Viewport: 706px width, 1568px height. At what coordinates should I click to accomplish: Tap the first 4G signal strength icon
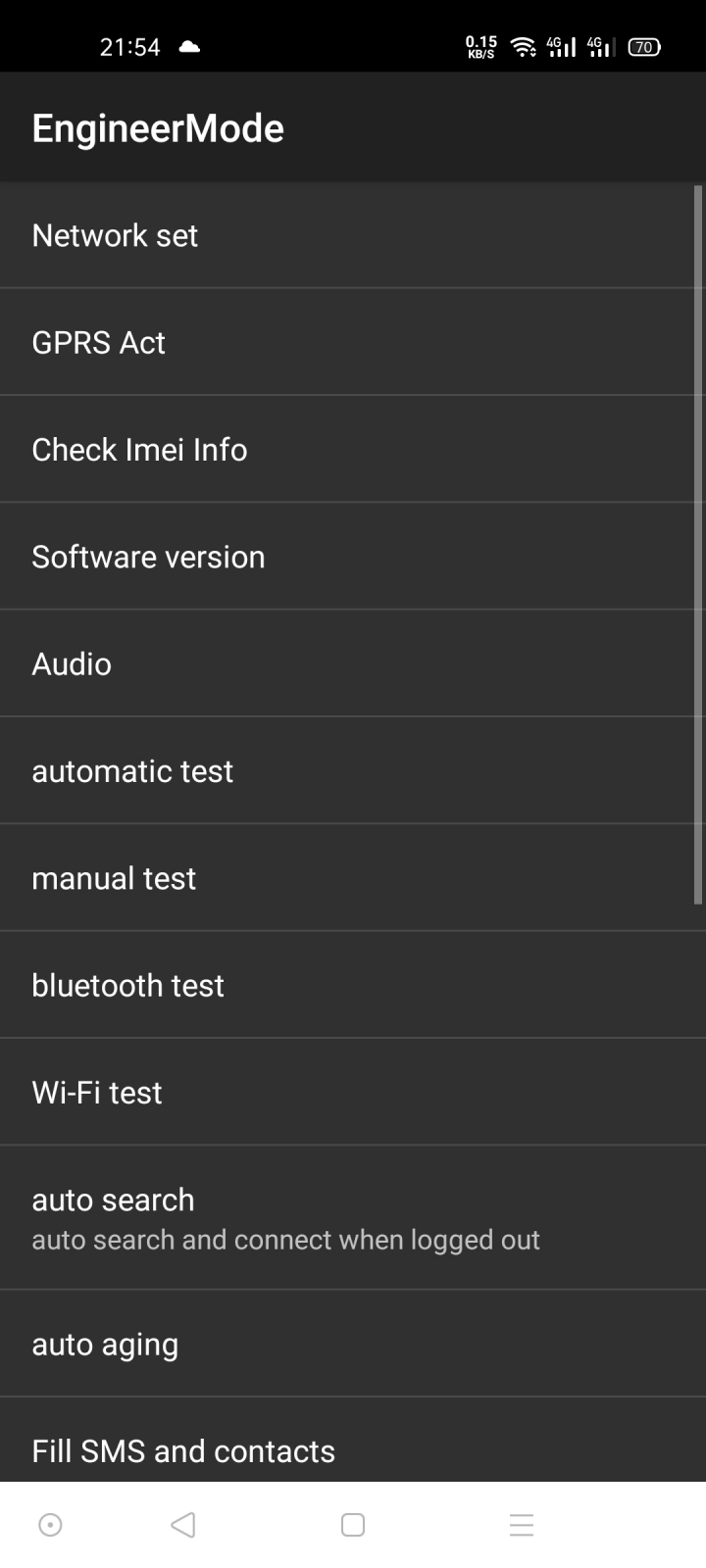coord(562,46)
